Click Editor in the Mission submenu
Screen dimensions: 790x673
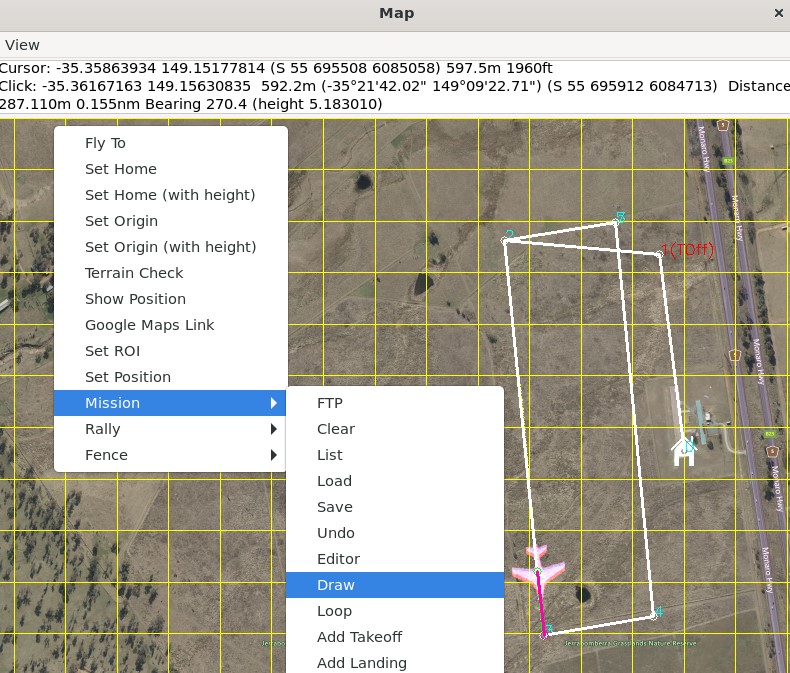coord(338,559)
